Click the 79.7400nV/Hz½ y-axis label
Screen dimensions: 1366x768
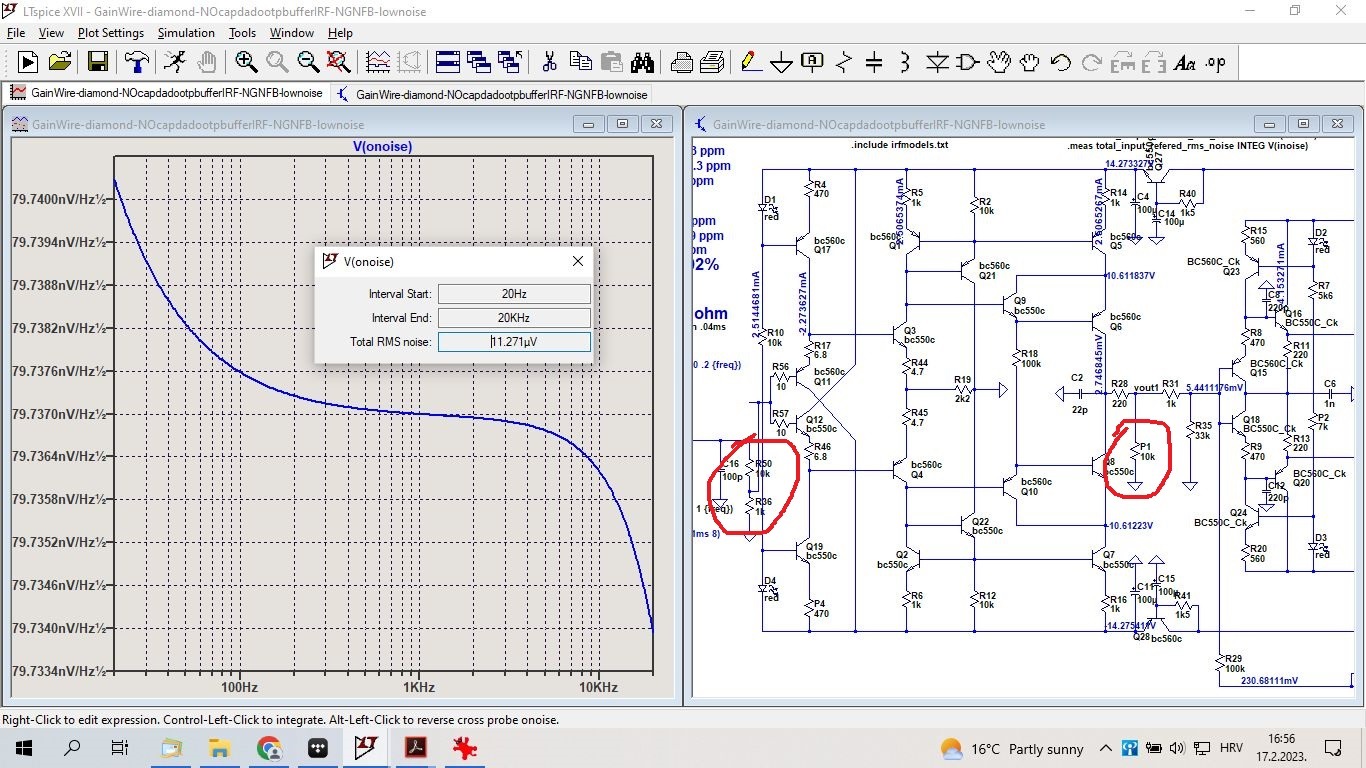[x=59, y=200]
